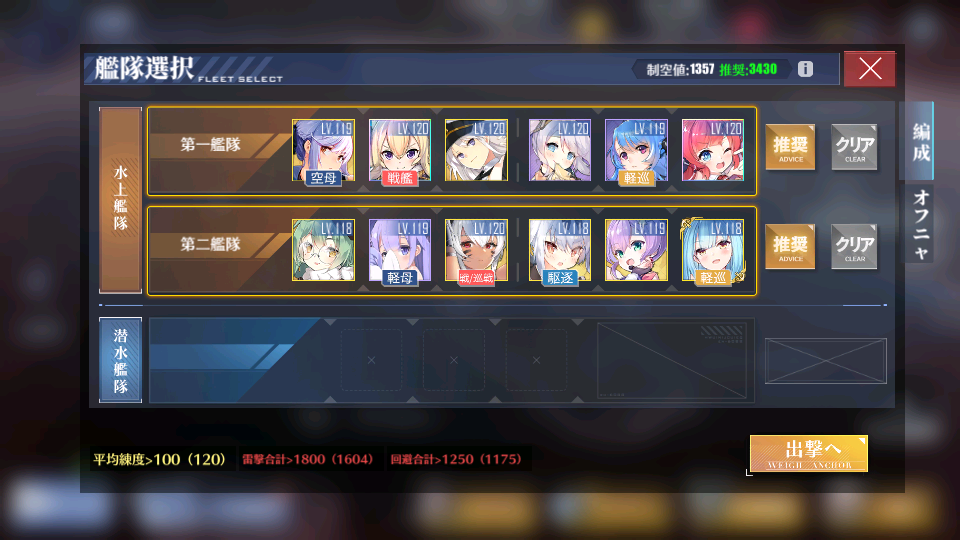Screen dimensions: 960x540
Task: Launch the sortie with 出撃へ WEIGH ANCHOR
Action: (x=809, y=454)
